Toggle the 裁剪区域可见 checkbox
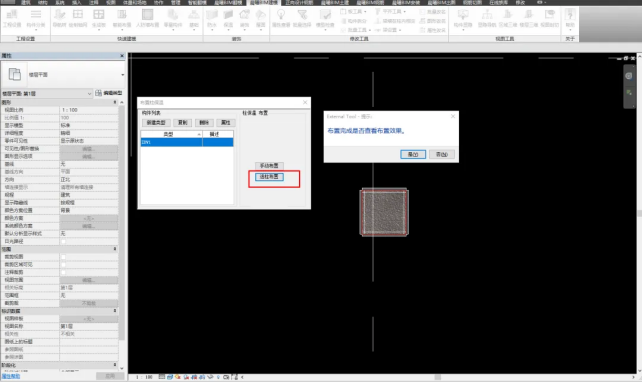 pos(63,264)
